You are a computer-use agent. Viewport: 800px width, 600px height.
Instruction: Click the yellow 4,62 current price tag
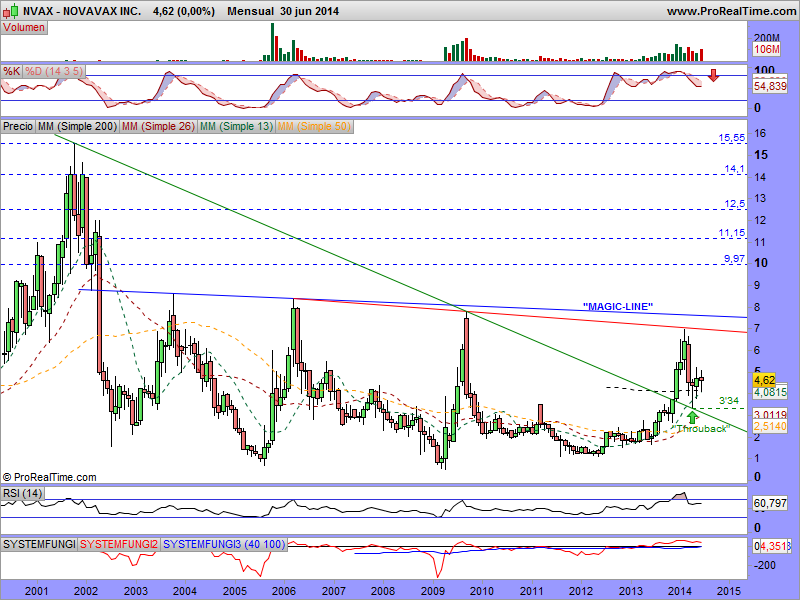(x=764, y=380)
